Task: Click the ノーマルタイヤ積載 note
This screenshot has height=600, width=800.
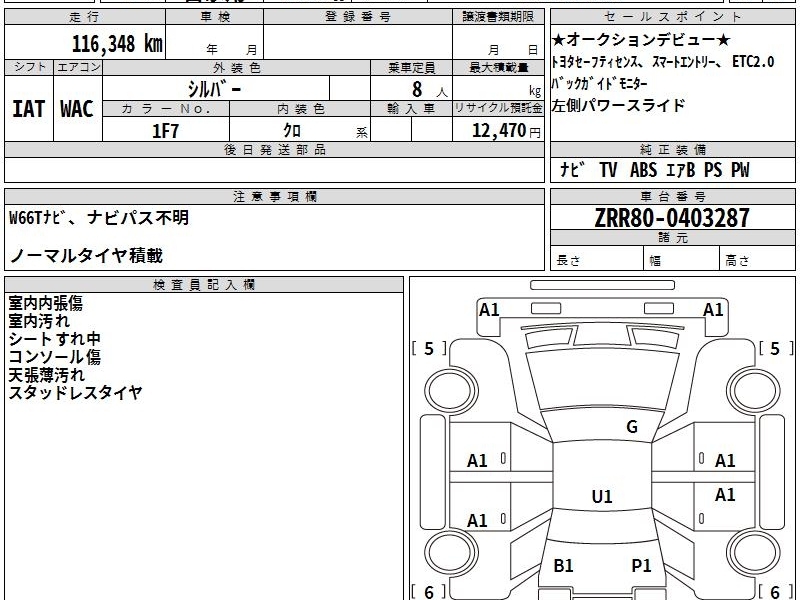Action: point(86,255)
